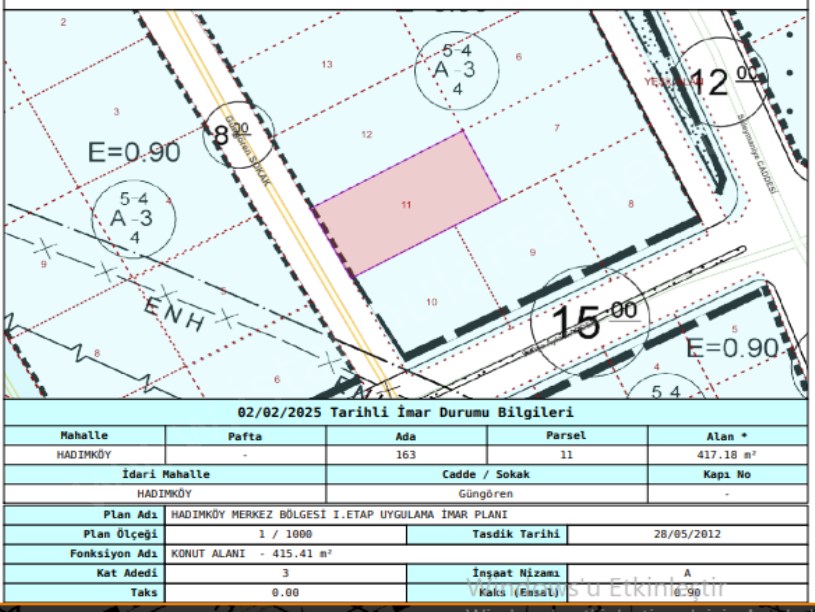Click the 12.00 road width marker
This screenshot has height=612, width=815.
717,81
